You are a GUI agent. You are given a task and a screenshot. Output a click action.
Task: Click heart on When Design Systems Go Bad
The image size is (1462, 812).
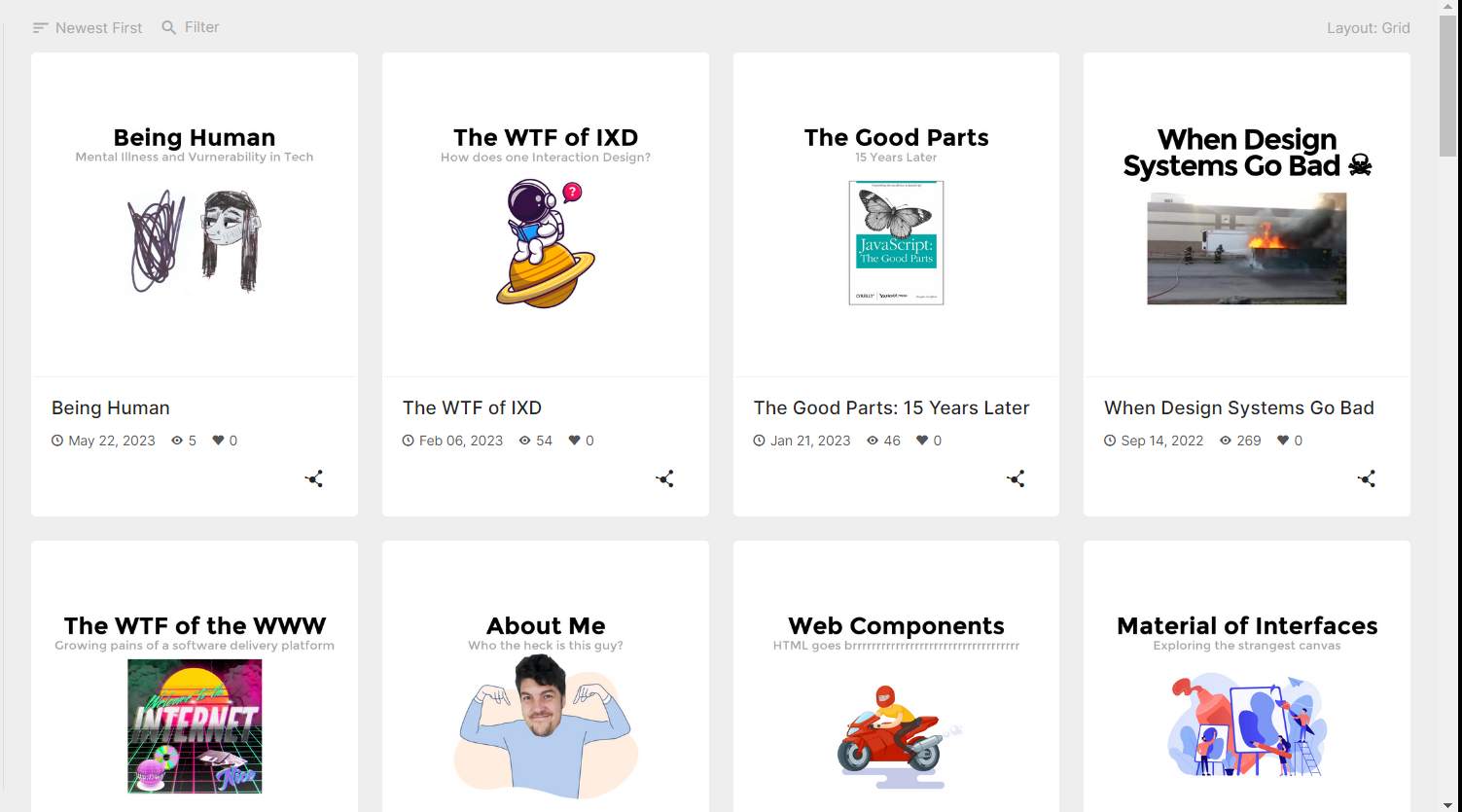[1283, 441]
